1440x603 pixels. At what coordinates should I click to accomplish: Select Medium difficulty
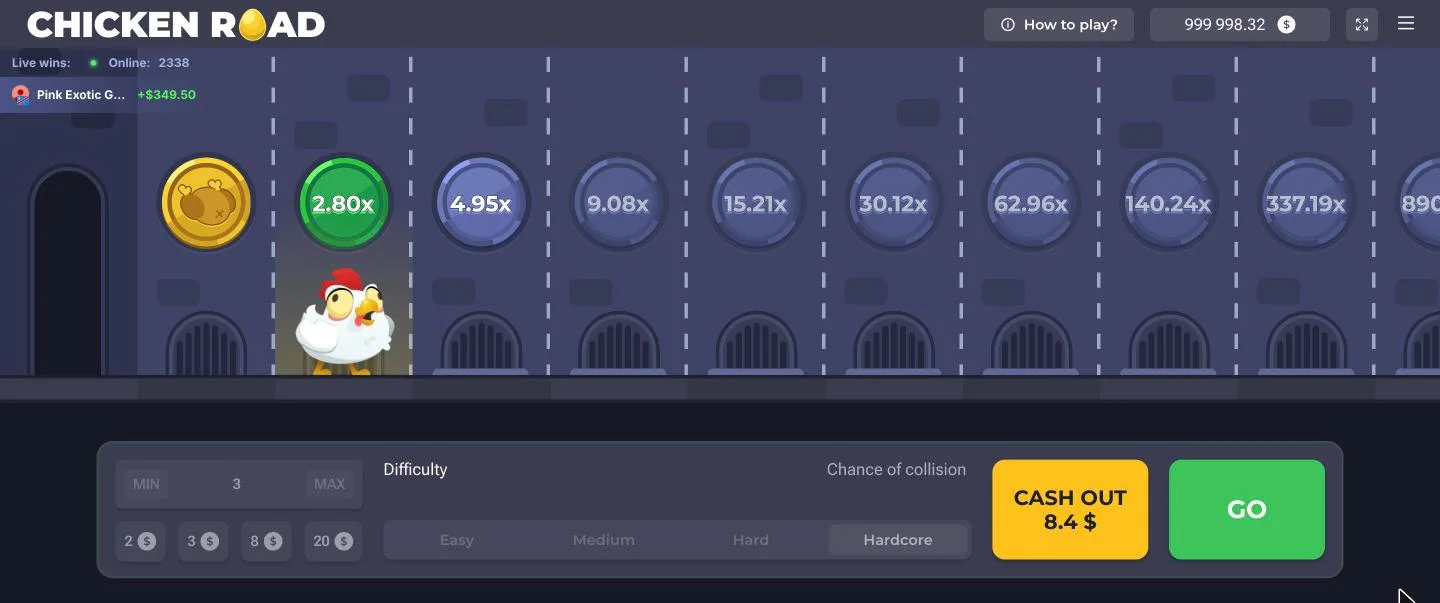point(604,540)
